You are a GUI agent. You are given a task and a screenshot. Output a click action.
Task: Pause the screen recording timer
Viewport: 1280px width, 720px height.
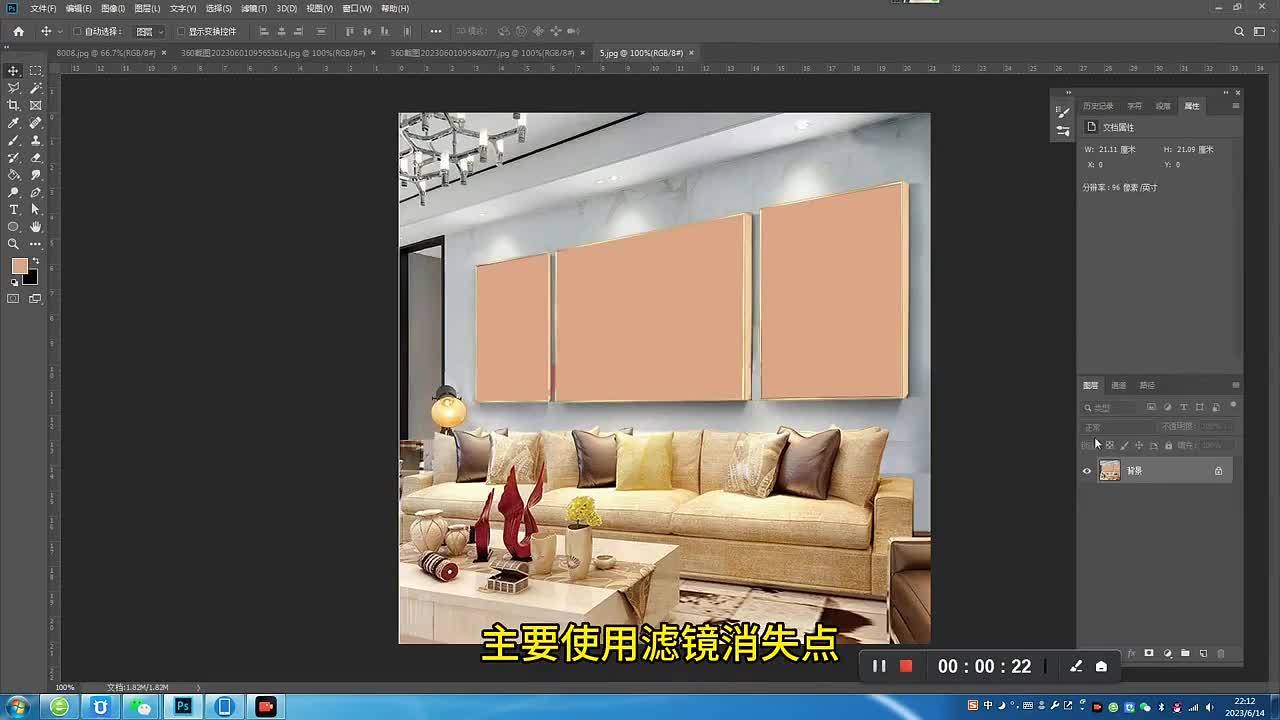(x=878, y=666)
